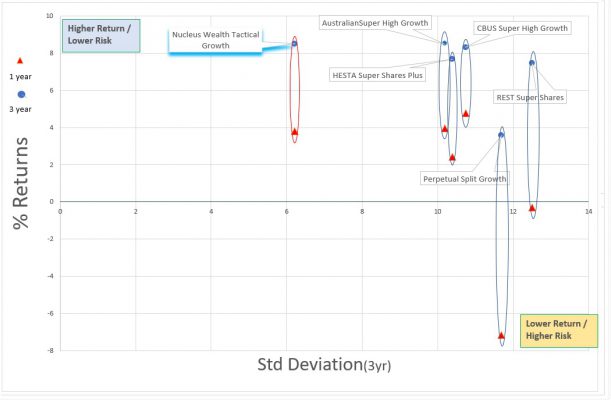Click HESTA 3 year blue data point
The image size is (611, 400).
pos(452,58)
